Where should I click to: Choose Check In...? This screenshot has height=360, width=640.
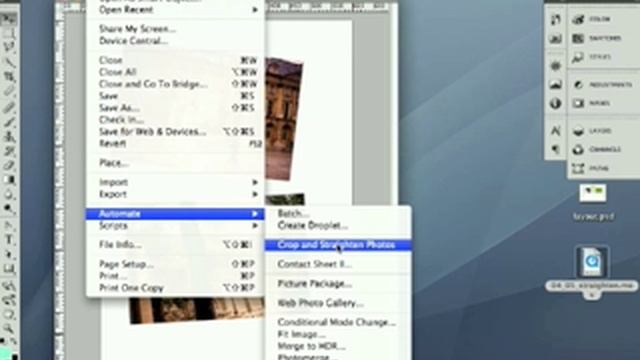175,120
